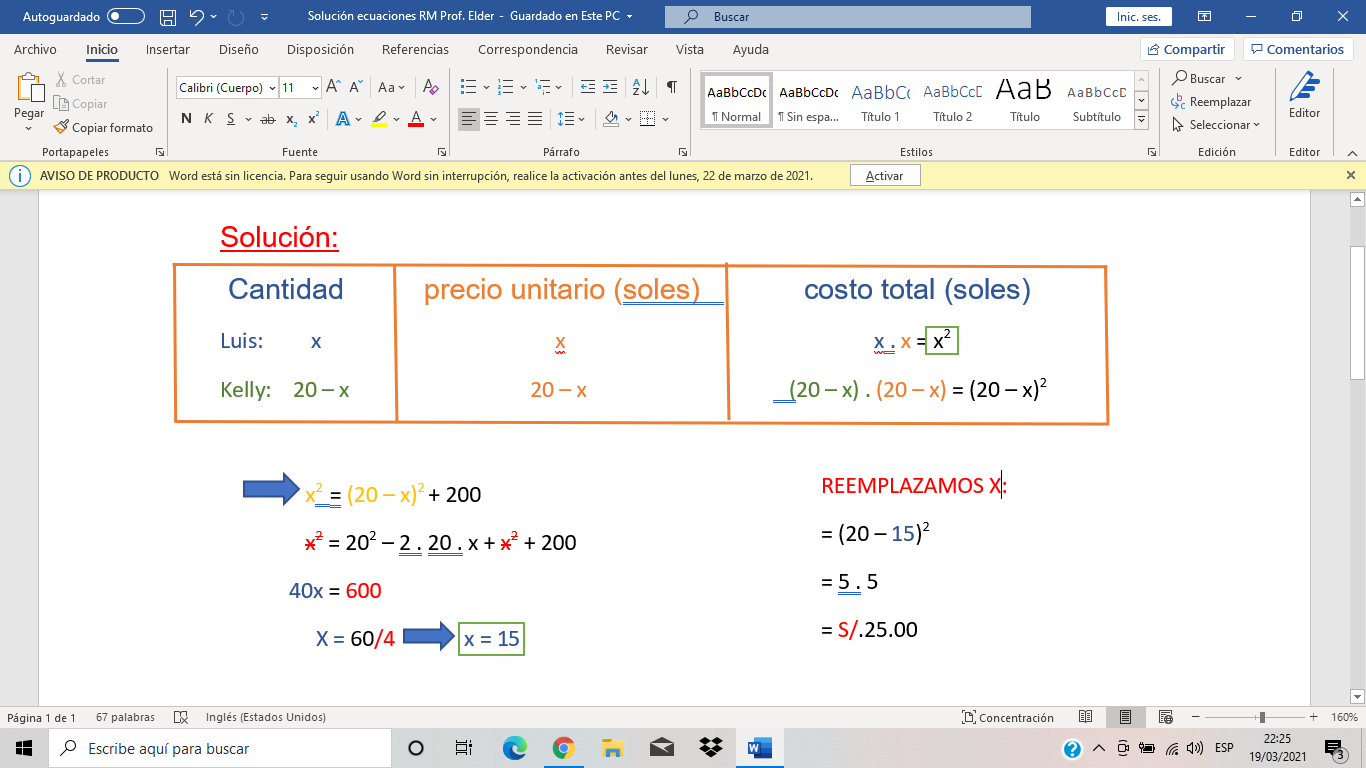This screenshot has height=768, width=1366.
Task: Toggle left text alignment
Action: [469, 119]
